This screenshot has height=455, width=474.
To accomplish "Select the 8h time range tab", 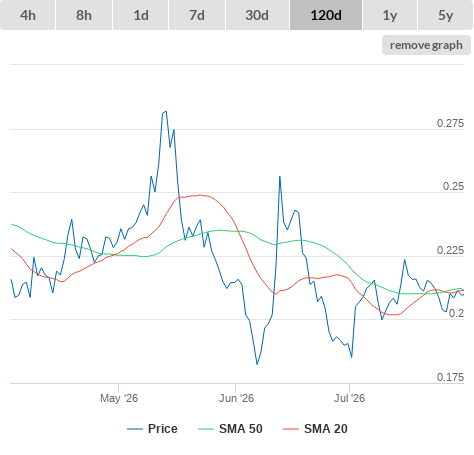I will pos(84,15).
